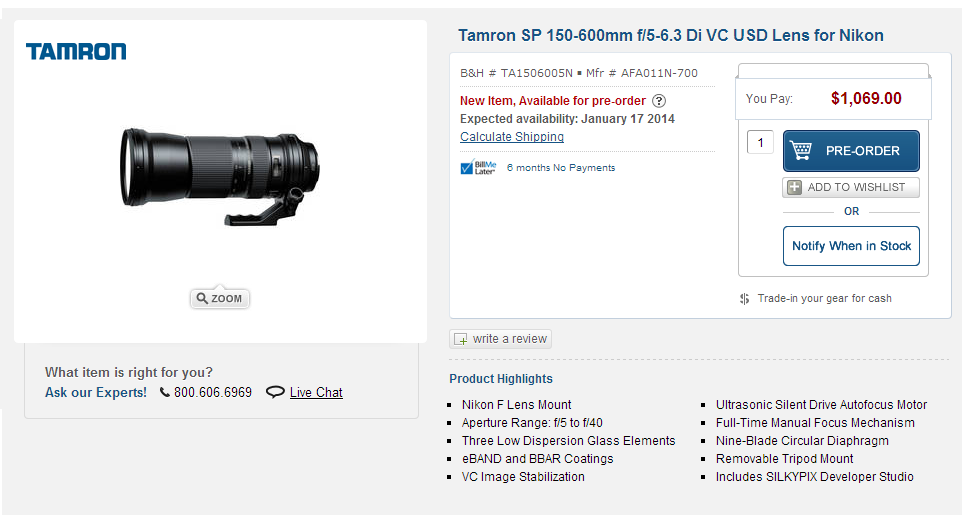Open the Calculate Shipping link
Screen dimensions: 971x515
512,137
